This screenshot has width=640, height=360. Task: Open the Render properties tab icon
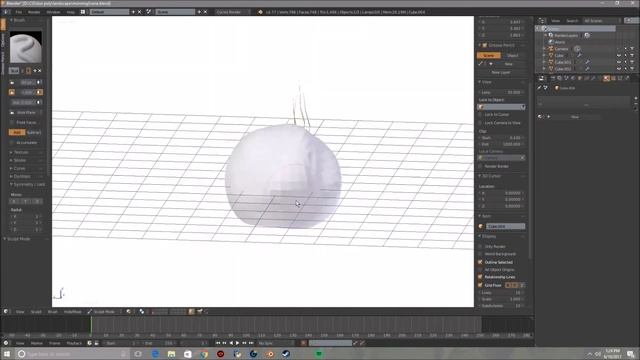pyautogui.click(x=553, y=78)
